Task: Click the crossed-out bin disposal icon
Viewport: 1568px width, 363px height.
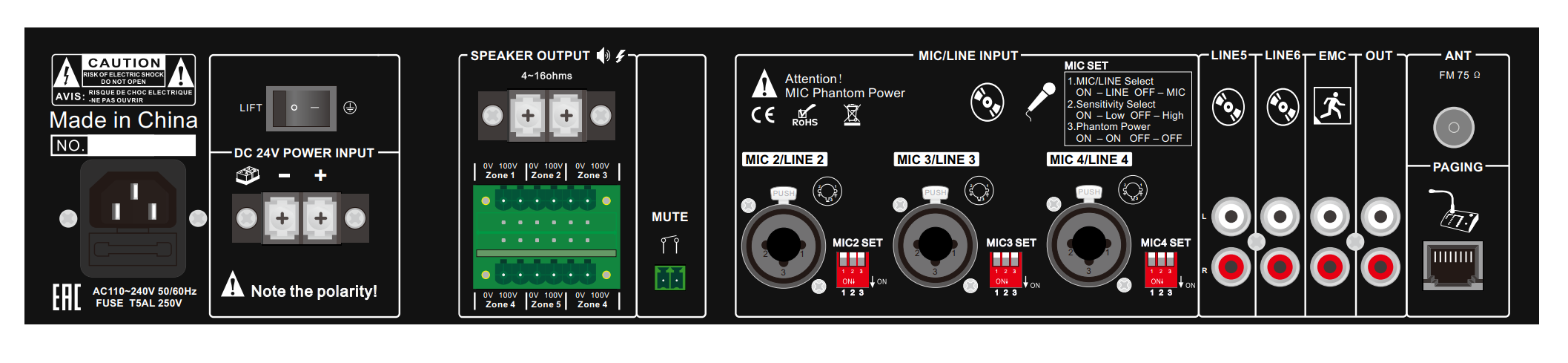Action: 852,114
